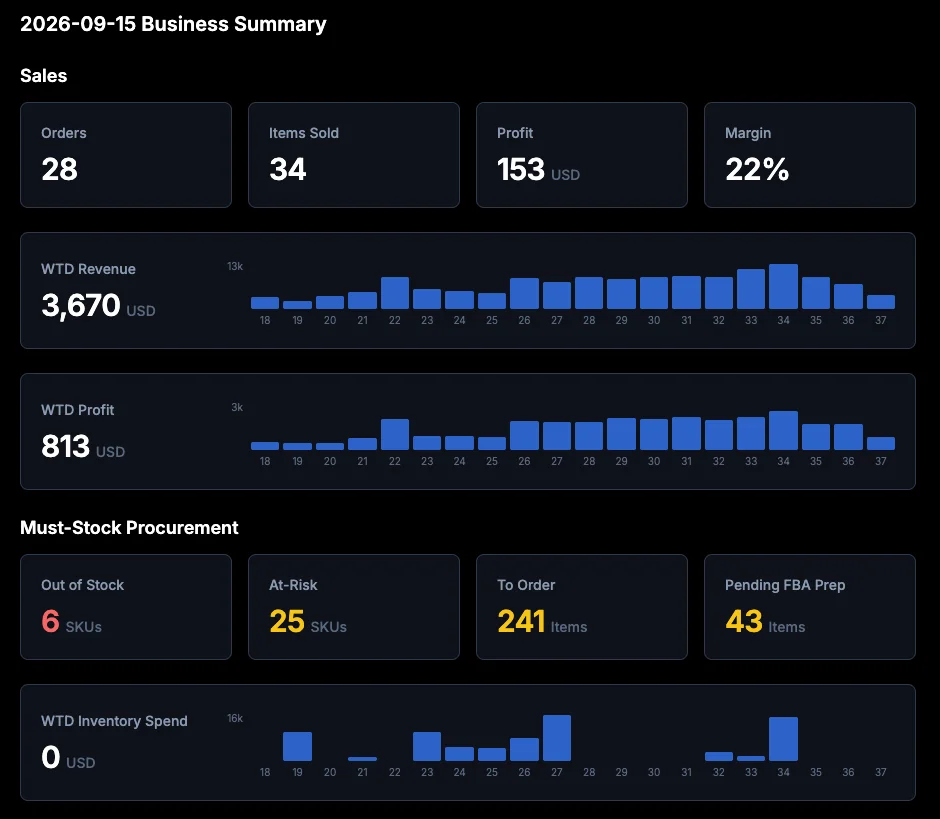Select week 31 bar in WTD Profit chart

[686, 433]
